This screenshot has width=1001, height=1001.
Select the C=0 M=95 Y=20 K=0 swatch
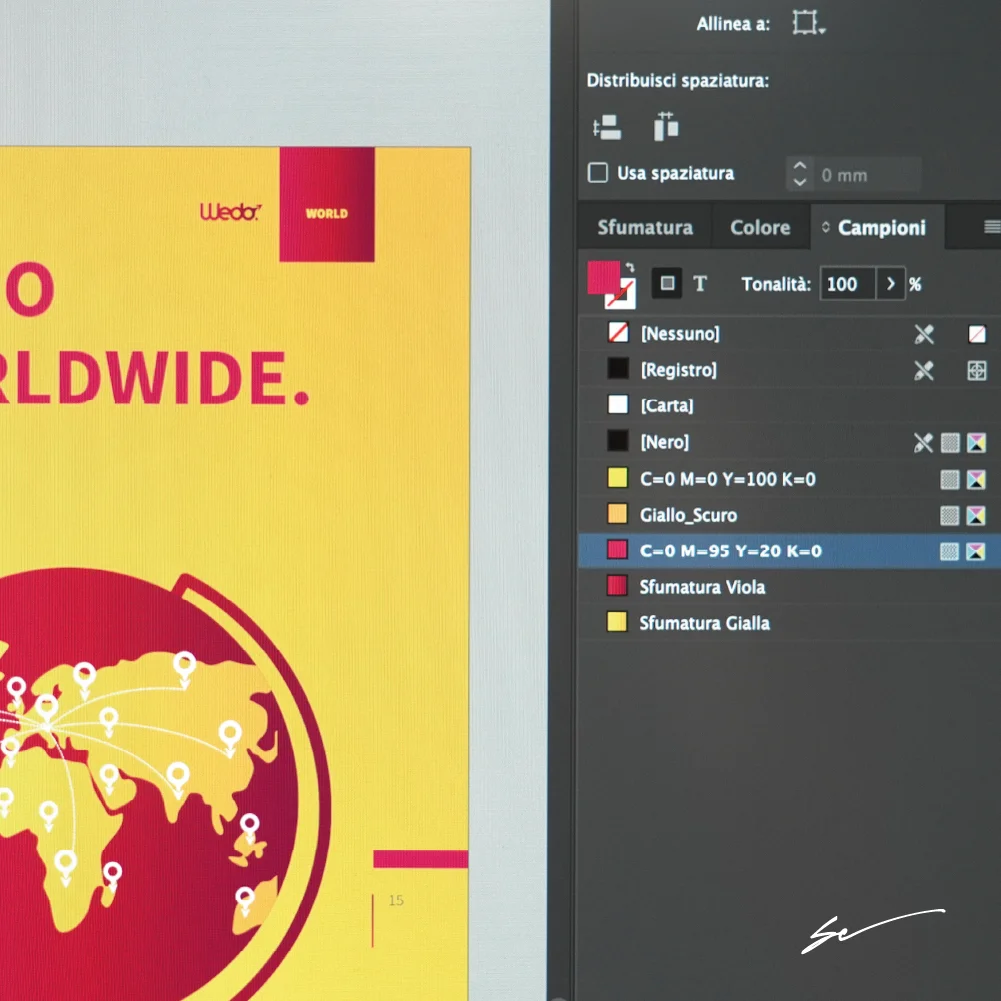789,551
